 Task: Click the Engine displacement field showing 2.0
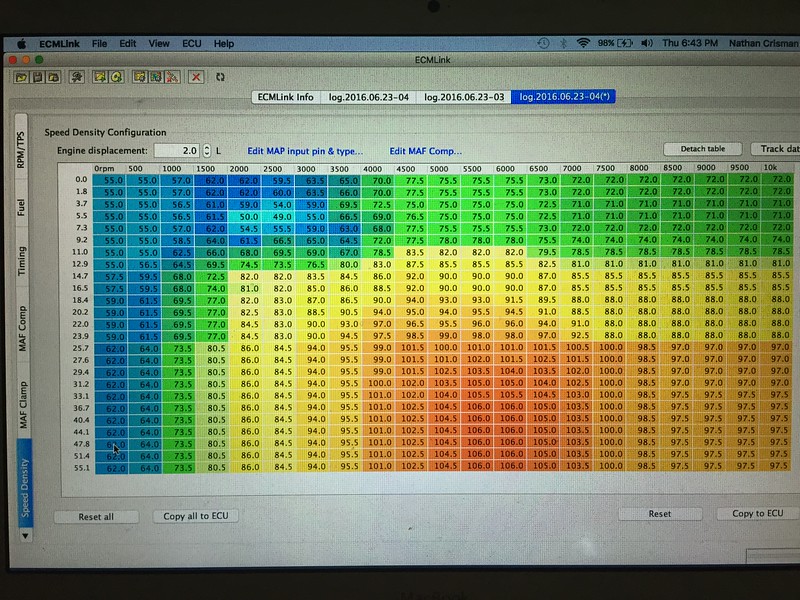(177, 151)
